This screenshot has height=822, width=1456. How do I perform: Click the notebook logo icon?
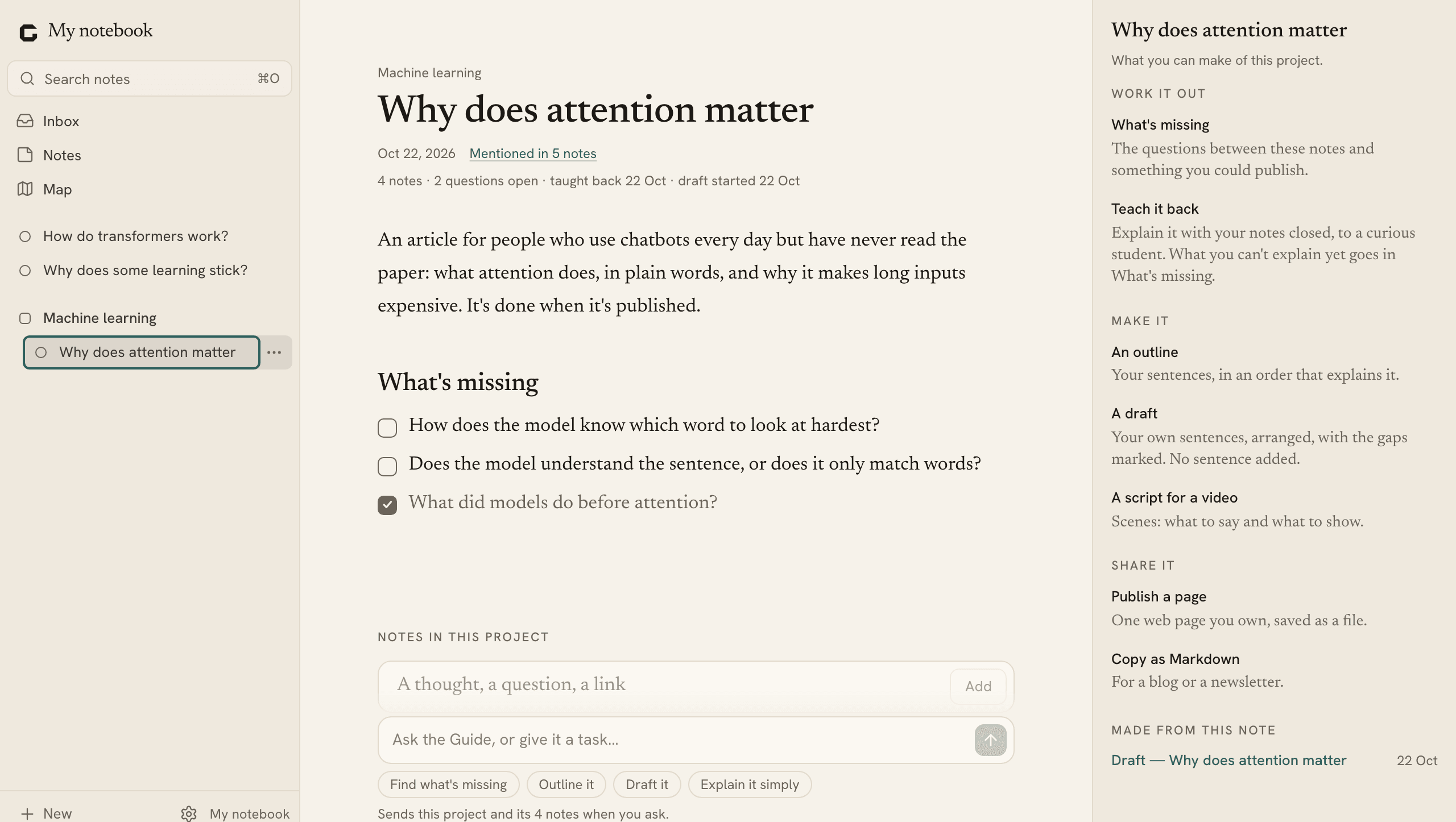28,32
